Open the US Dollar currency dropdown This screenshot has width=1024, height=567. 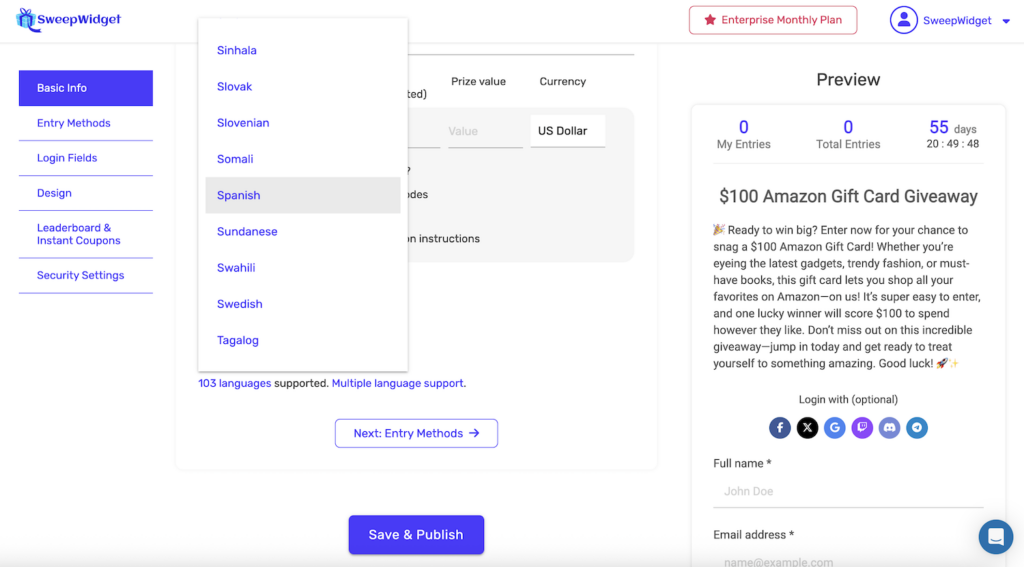(x=567, y=131)
